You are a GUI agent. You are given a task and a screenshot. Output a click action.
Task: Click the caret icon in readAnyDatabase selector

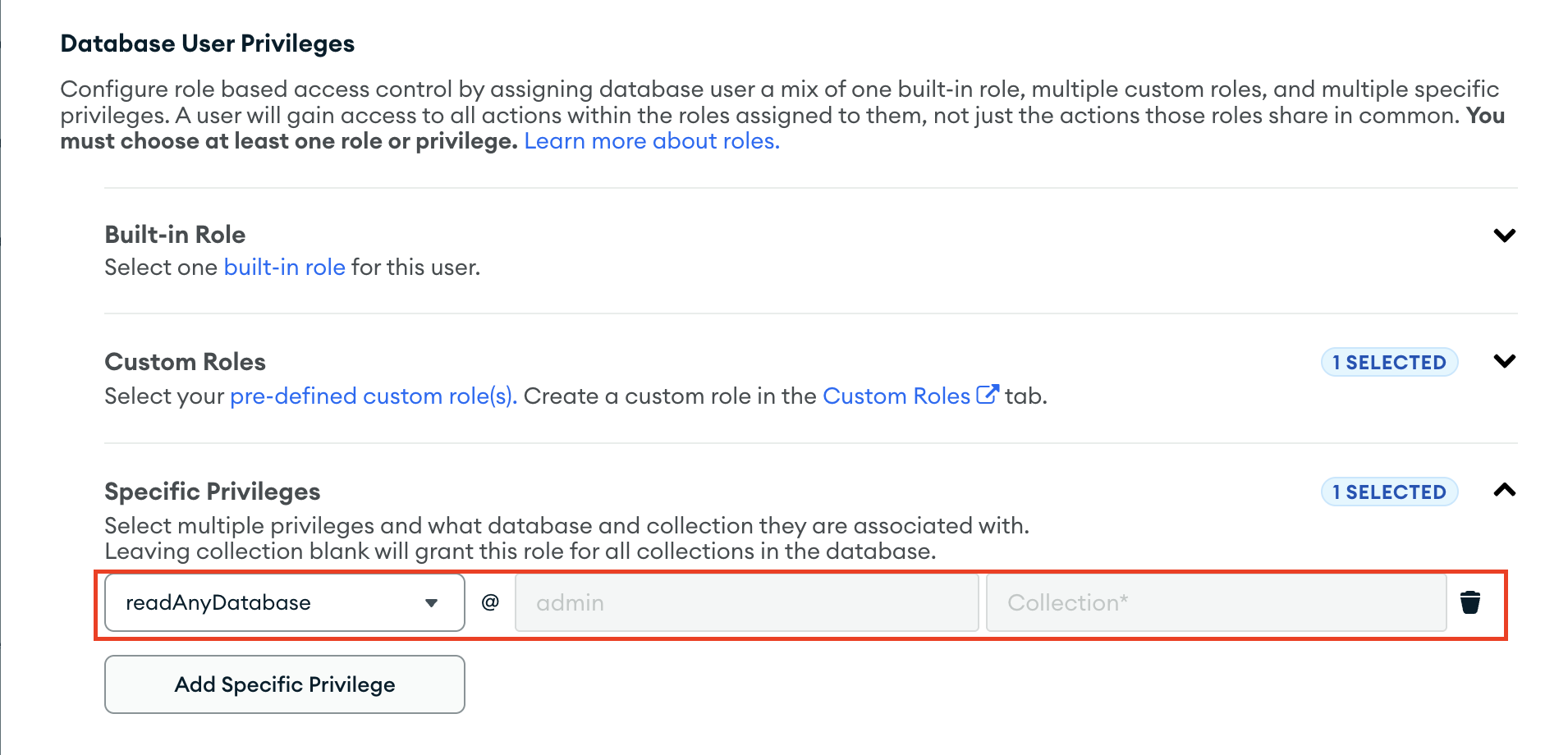pos(433,602)
